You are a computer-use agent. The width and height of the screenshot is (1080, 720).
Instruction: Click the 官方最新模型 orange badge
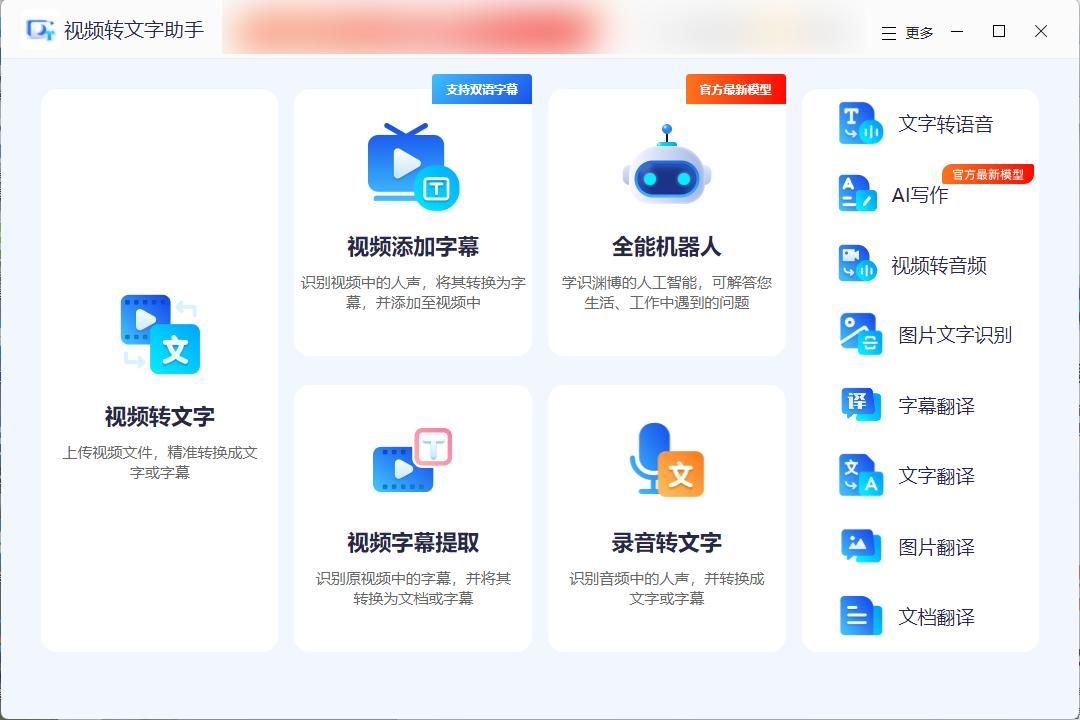pyautogui.click(x=735, y=89)
